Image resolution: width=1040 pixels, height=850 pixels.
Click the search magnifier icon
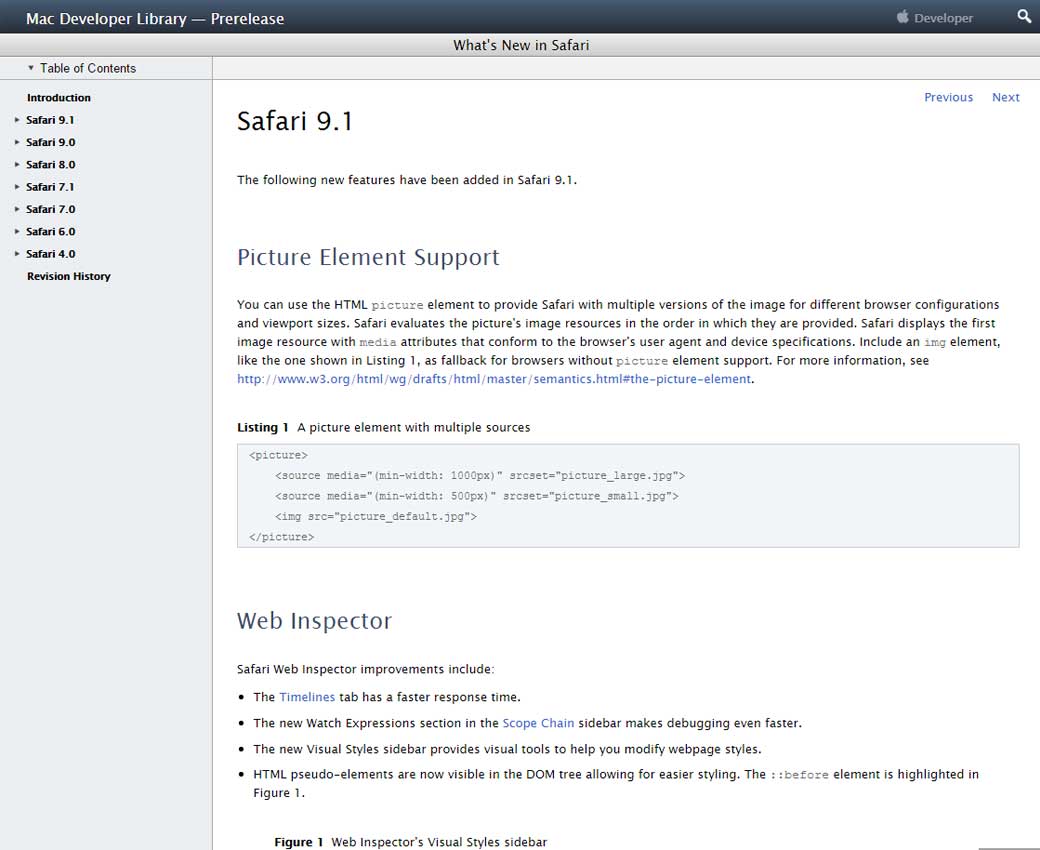click(x=1023, y=17)
